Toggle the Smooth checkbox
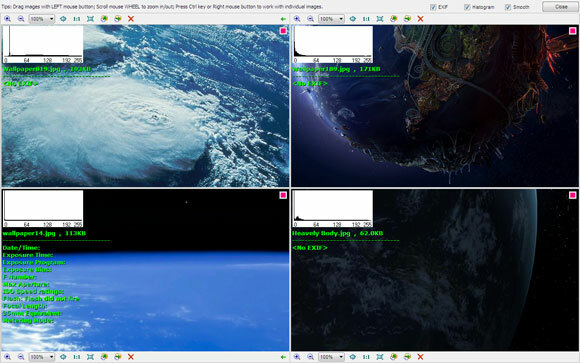580x363 pixels. click(508, 7)
